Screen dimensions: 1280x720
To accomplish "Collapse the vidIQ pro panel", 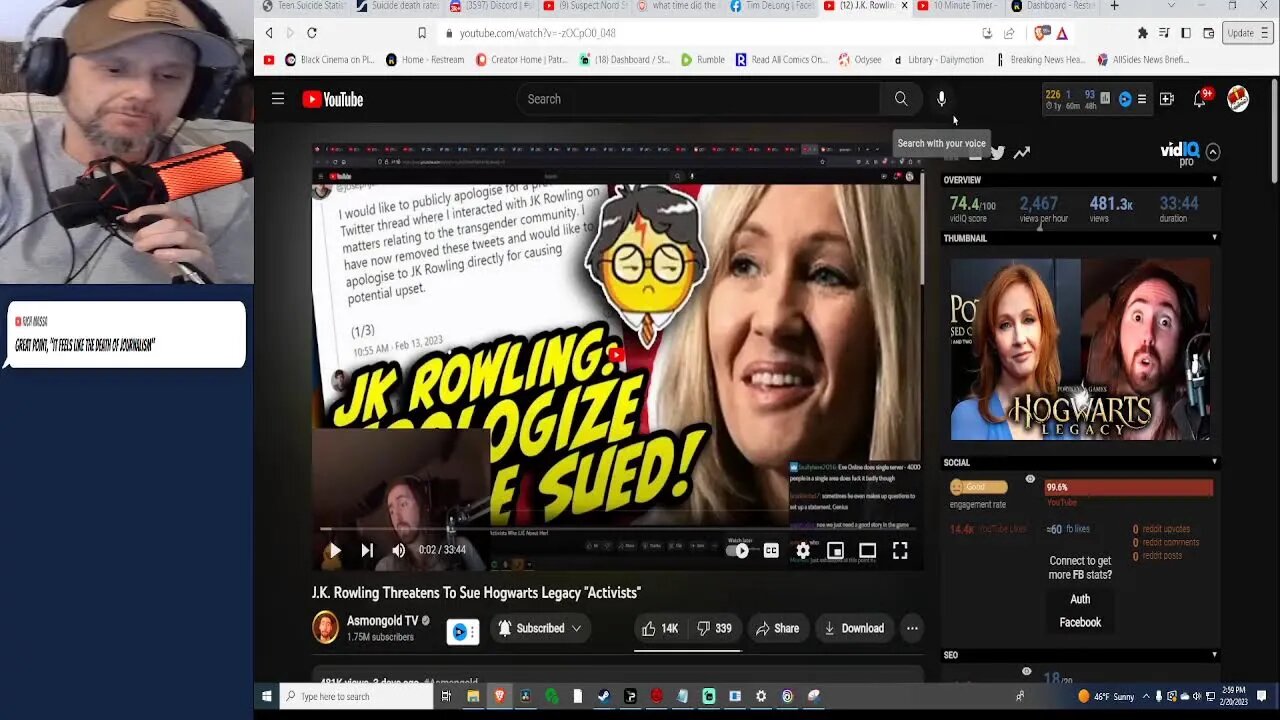I will click(x=1213, y=152).
